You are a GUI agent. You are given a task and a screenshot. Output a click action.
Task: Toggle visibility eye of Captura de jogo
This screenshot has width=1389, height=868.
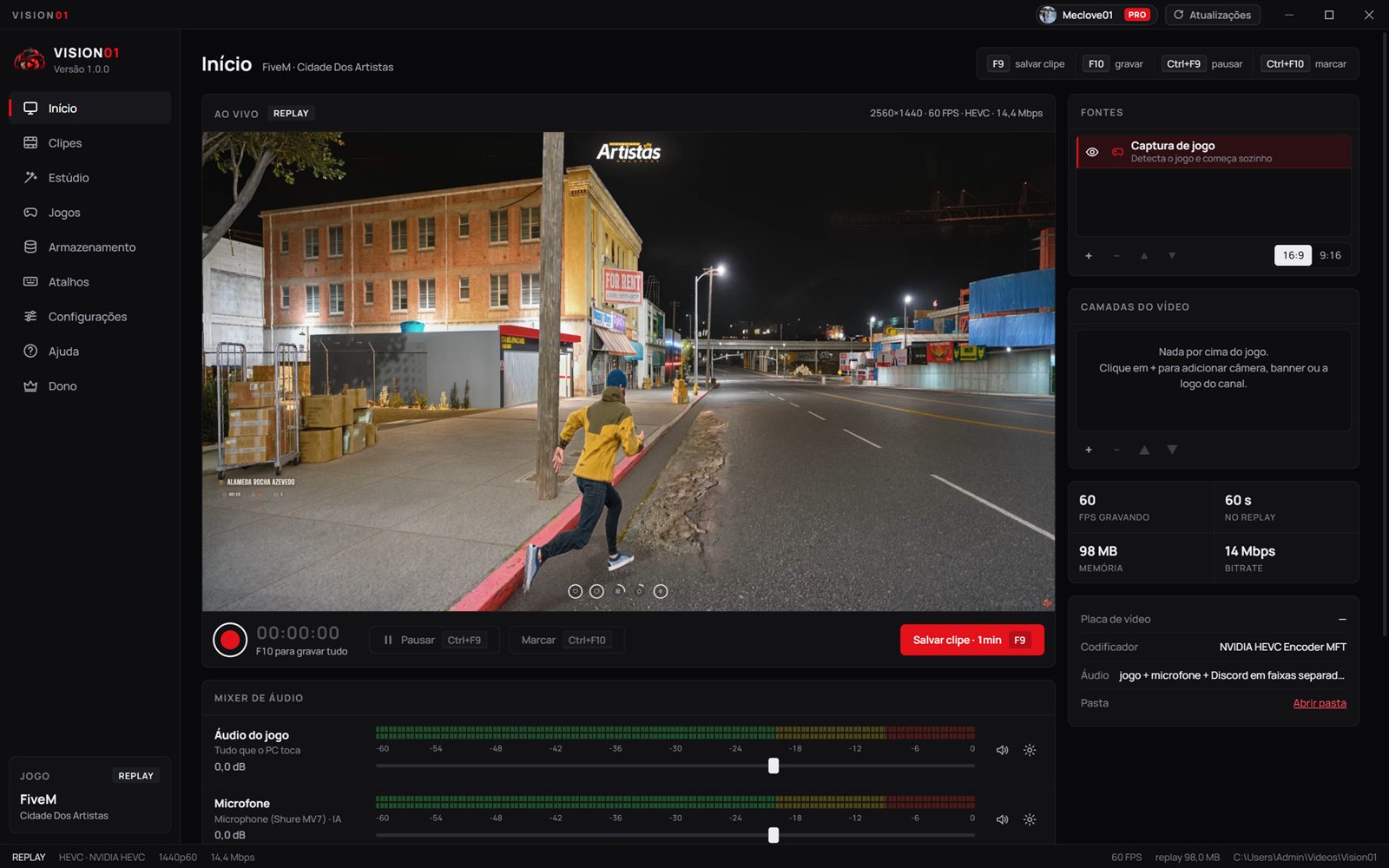point(1092,152)
